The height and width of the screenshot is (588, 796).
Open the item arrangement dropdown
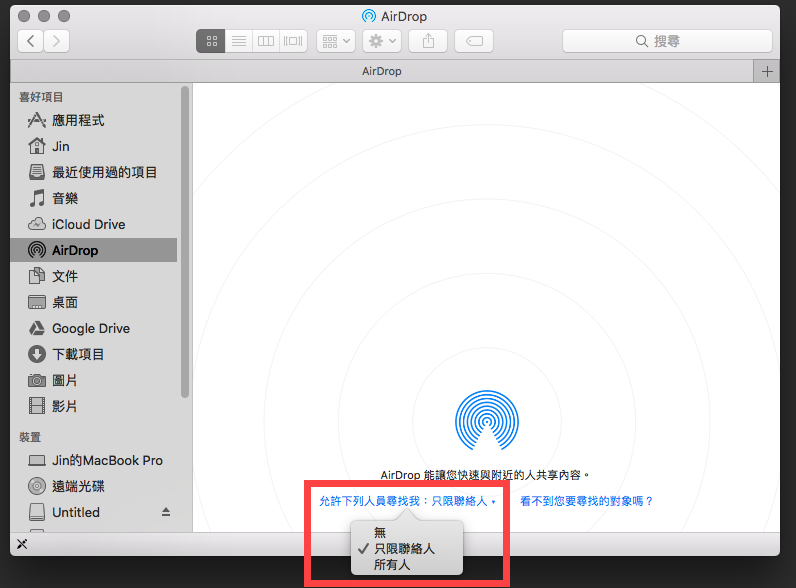pos(336,41)
